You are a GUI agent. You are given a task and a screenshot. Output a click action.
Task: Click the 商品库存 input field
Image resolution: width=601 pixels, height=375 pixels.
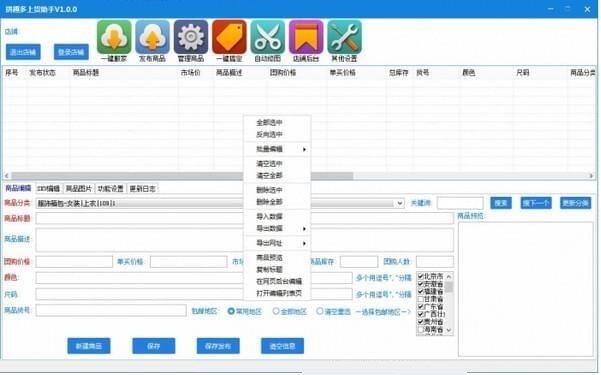point(359,262)
